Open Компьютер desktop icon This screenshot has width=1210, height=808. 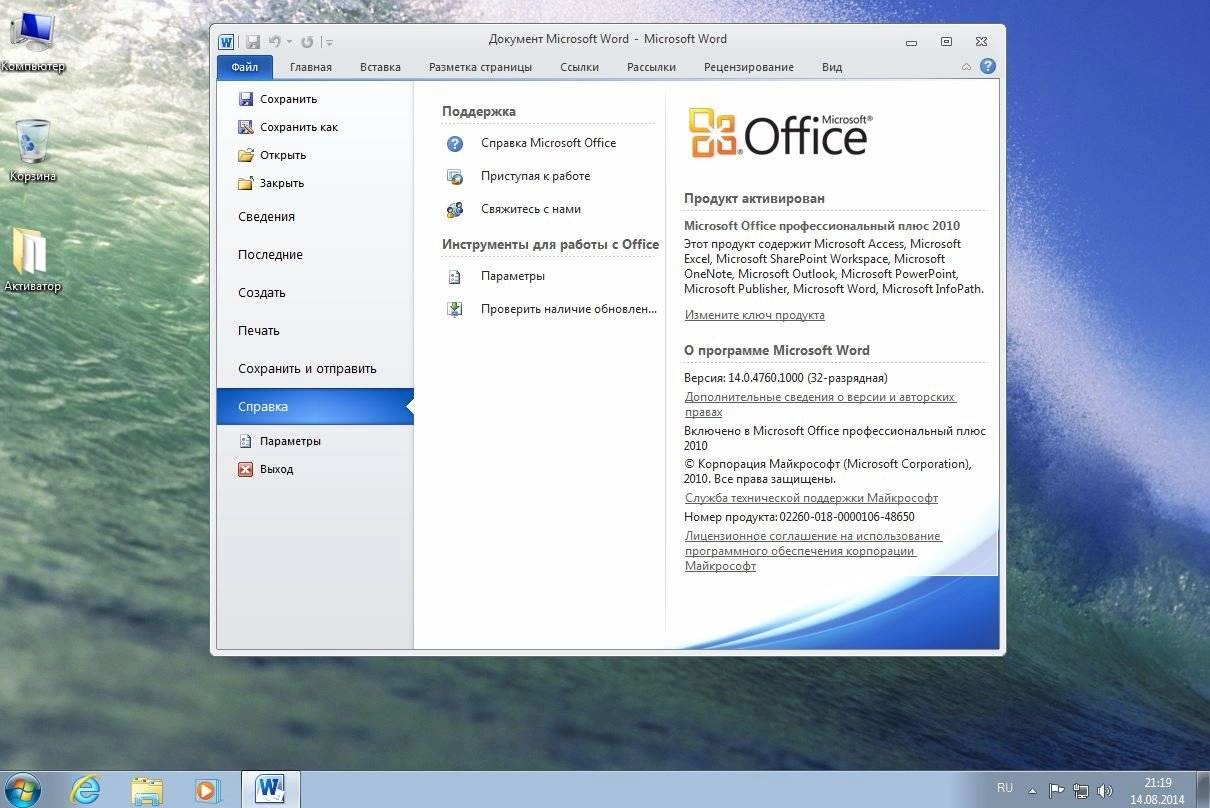pos(32,42)
